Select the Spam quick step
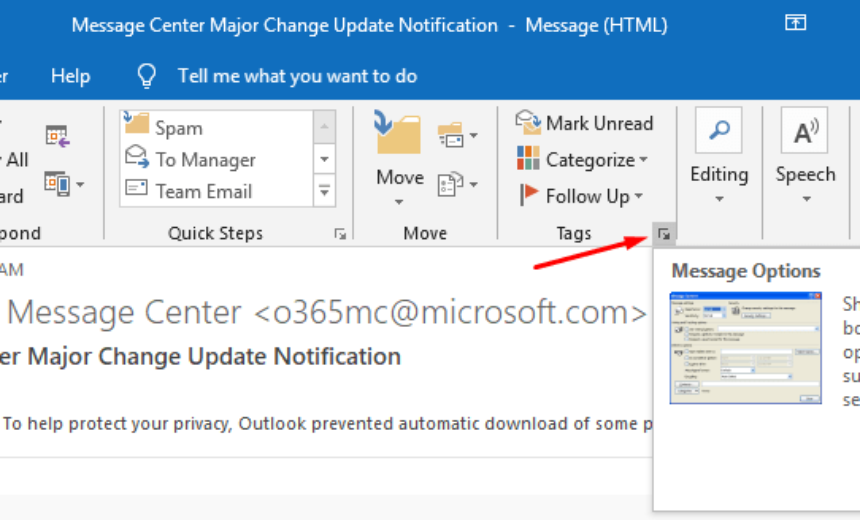Image resolution: width=860 pixels, height=520 pixels. (x=217, y=127)
